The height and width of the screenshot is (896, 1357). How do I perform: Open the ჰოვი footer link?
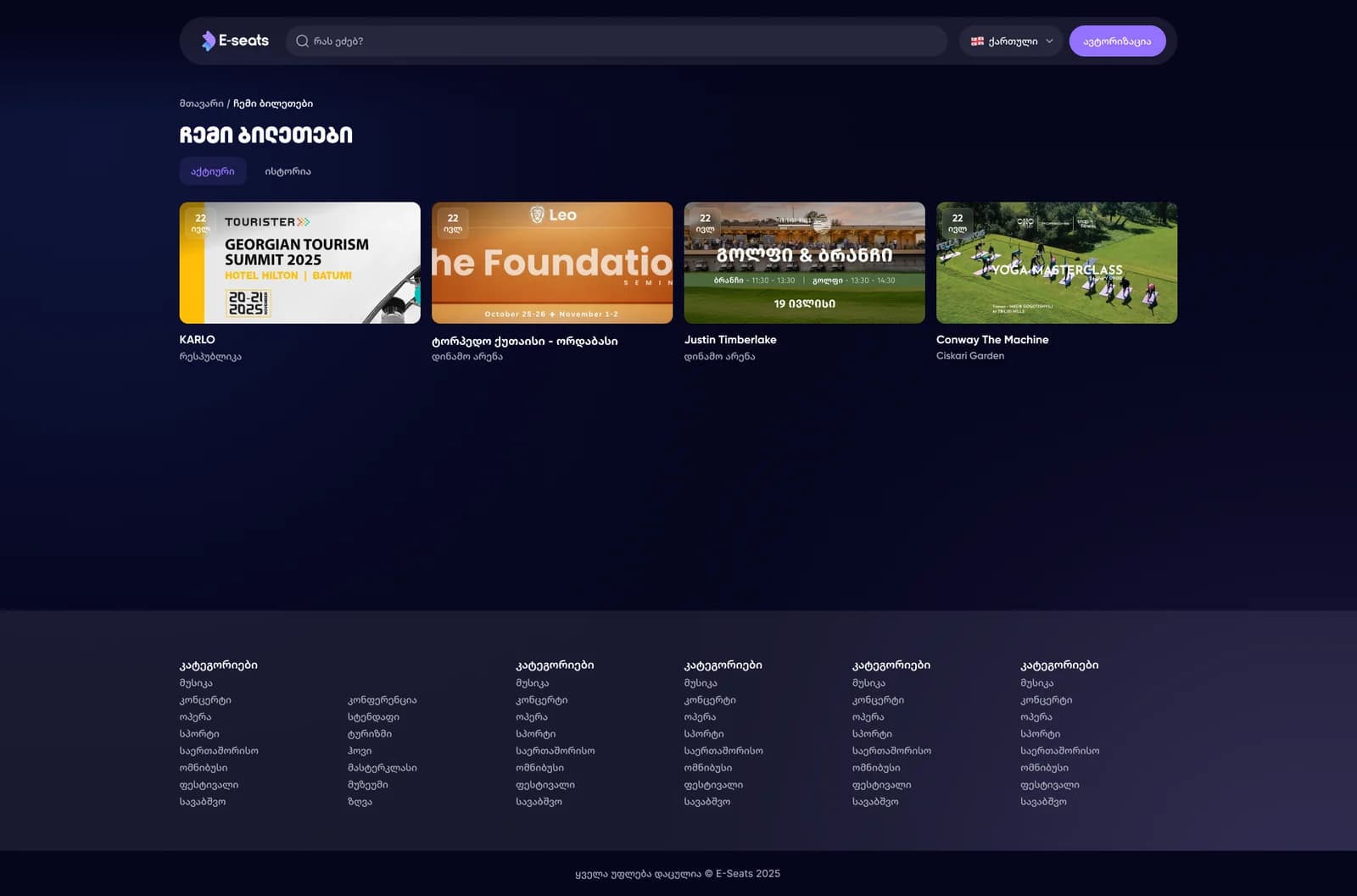point(360,751)
